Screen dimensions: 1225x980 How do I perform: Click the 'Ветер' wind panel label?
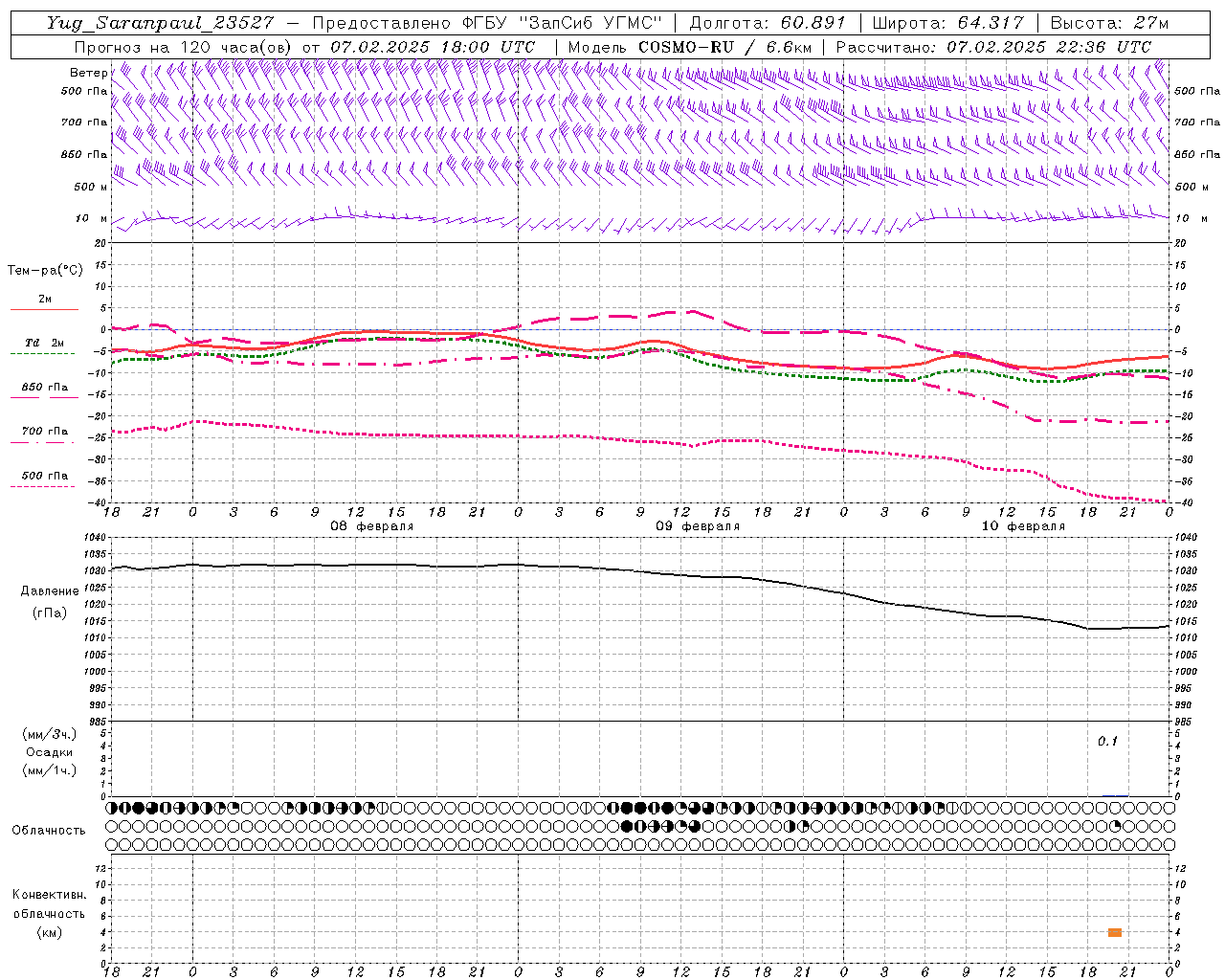click(88, 73)
